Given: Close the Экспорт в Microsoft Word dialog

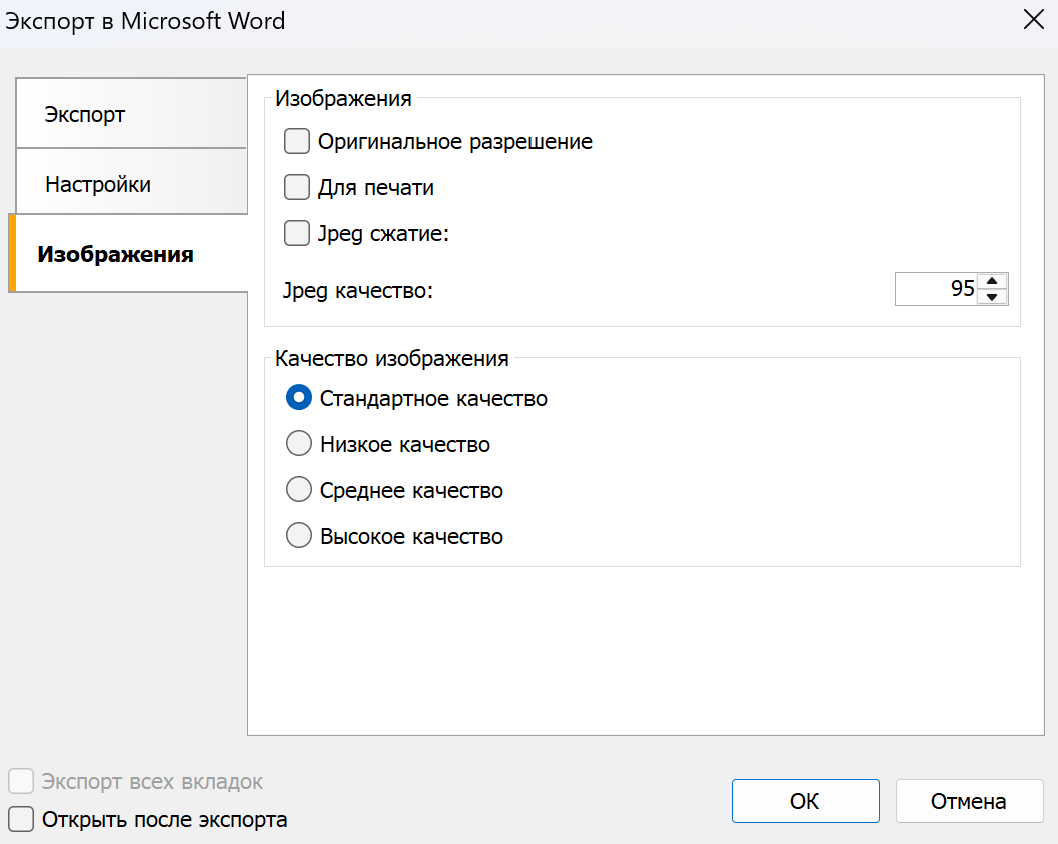Looking at the screenshot, I should [1033, 21].
